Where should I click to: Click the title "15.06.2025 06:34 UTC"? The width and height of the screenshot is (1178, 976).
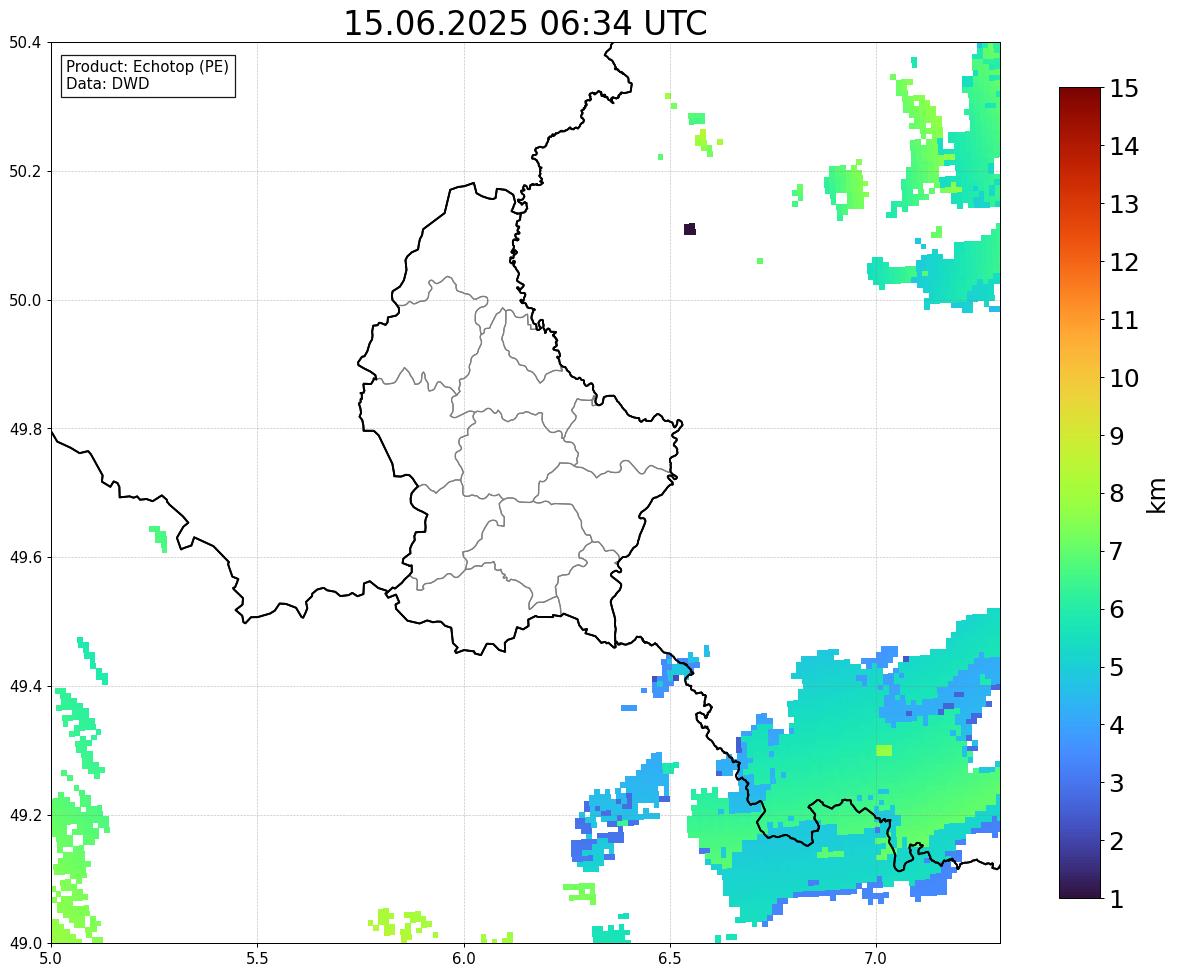(525, 23)
